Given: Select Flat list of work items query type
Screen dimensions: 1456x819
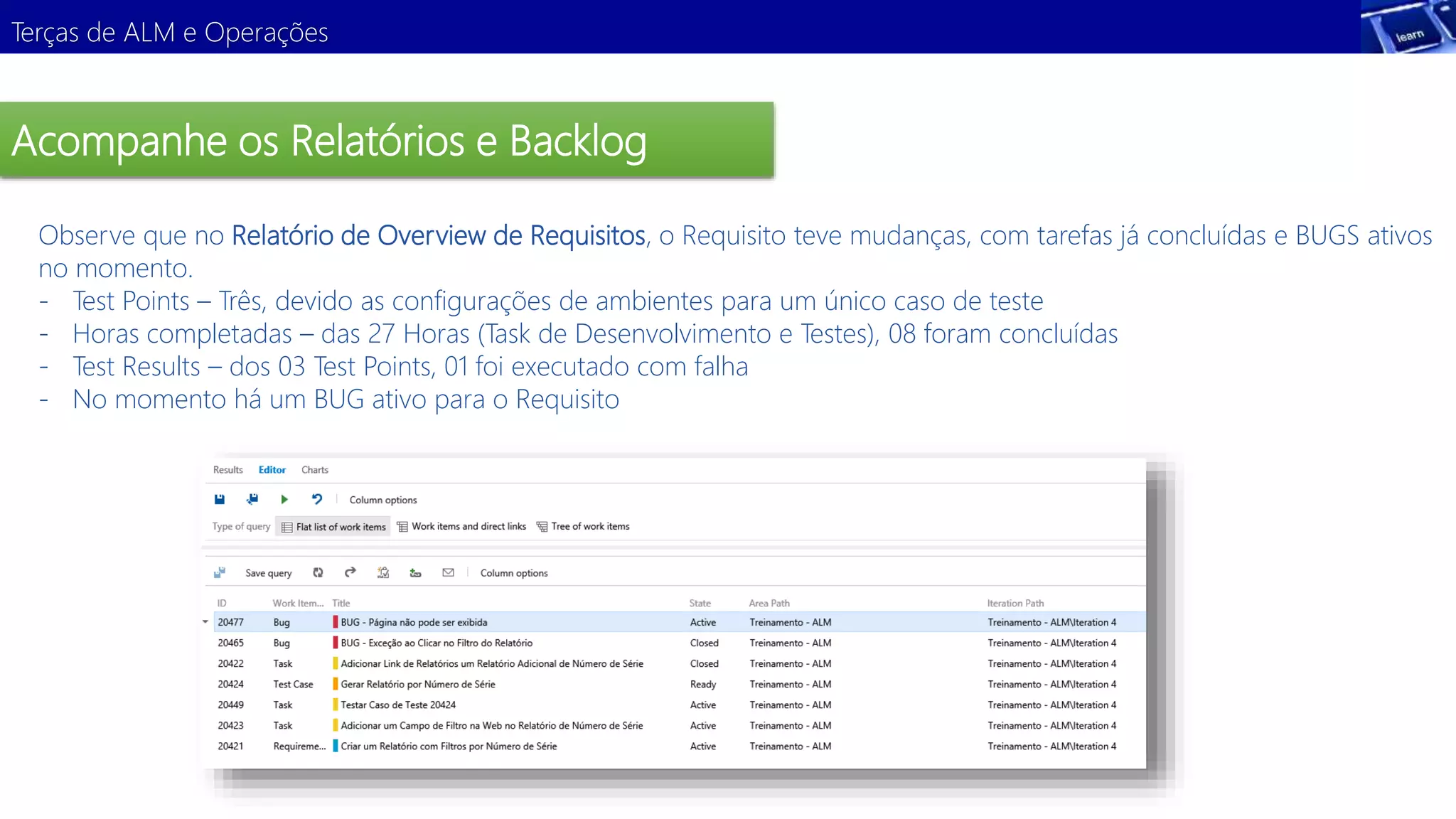Looking at the screenshot, I should [333, 527].
